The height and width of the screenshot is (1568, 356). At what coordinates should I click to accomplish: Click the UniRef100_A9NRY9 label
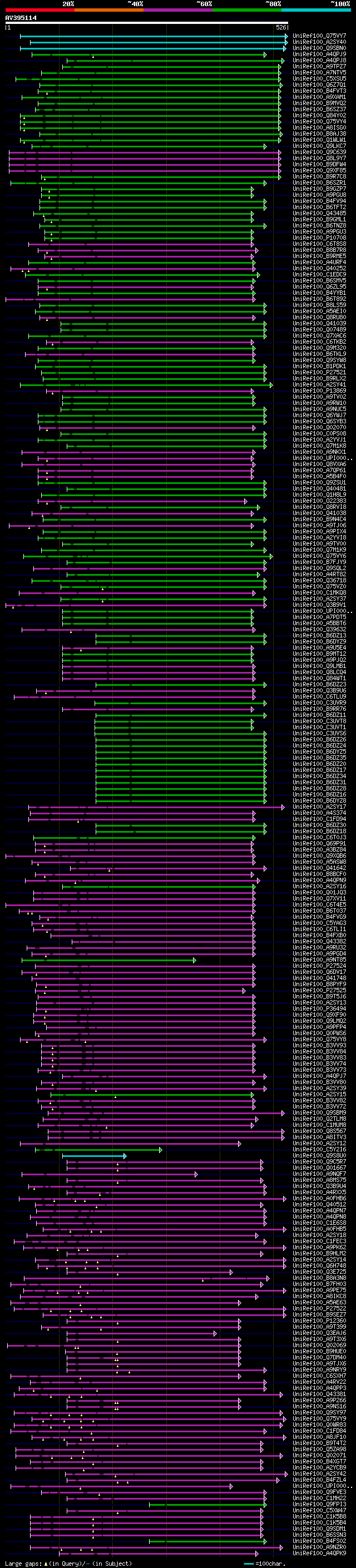click(319, 1370)
